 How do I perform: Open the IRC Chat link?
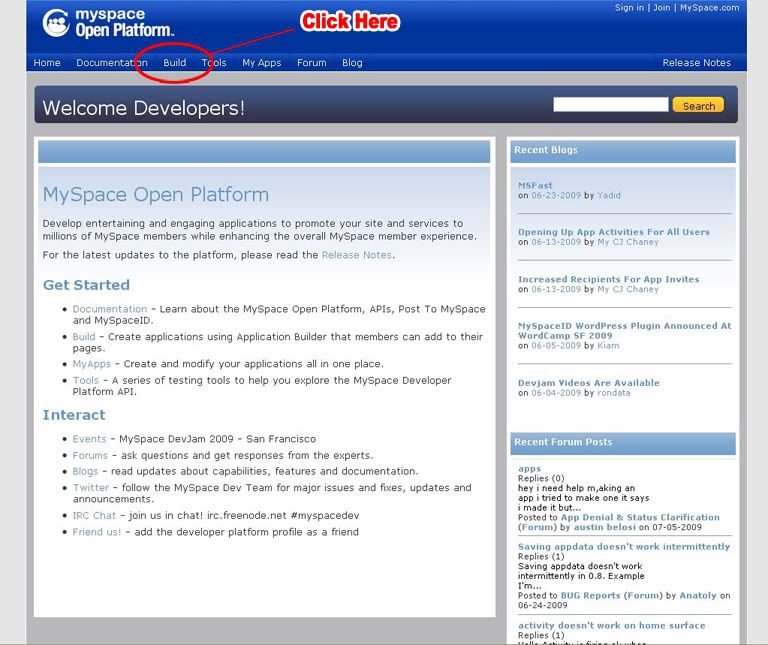(95, 516)
